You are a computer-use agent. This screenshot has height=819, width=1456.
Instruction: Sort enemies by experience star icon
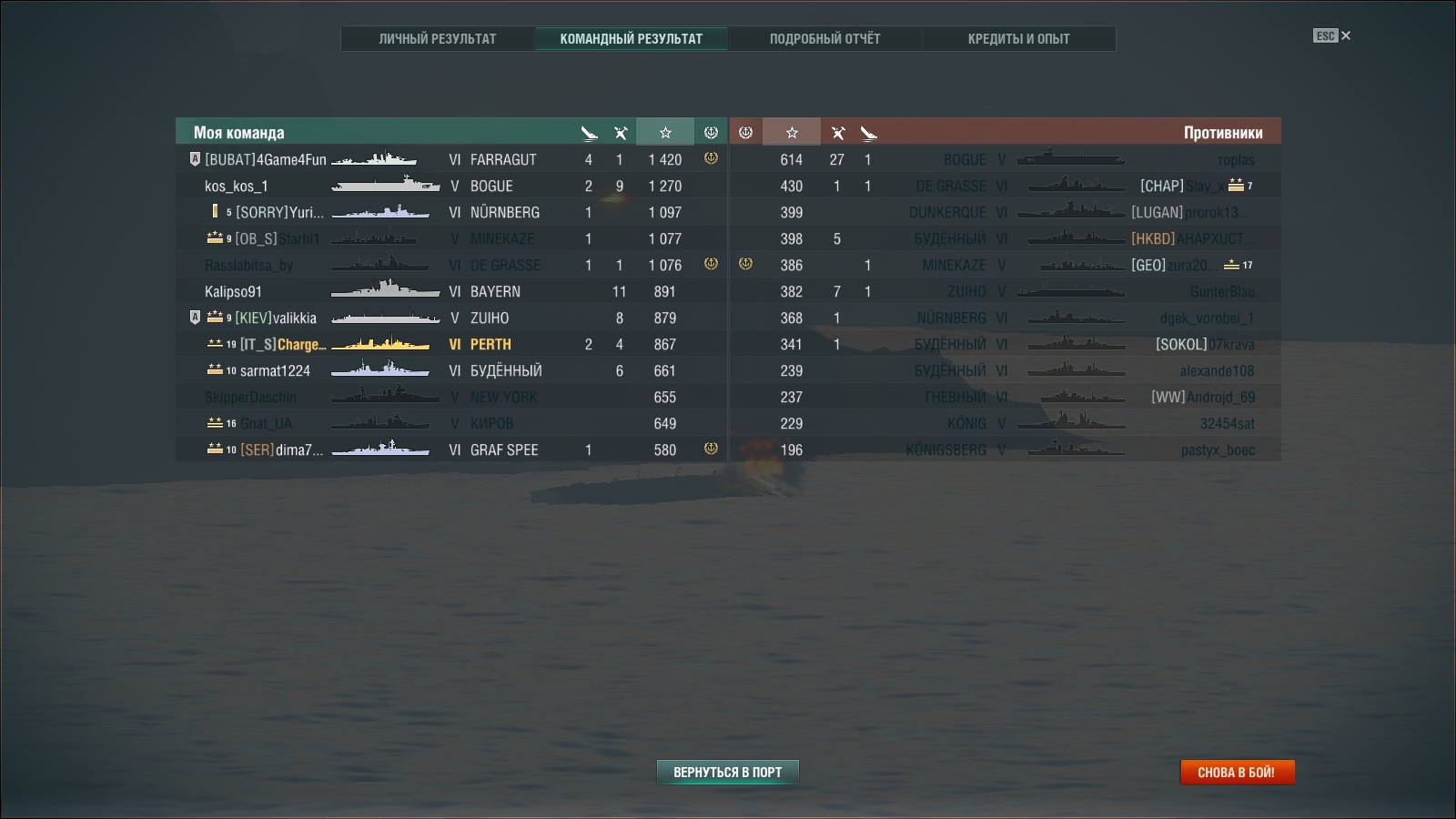(792, 133)
